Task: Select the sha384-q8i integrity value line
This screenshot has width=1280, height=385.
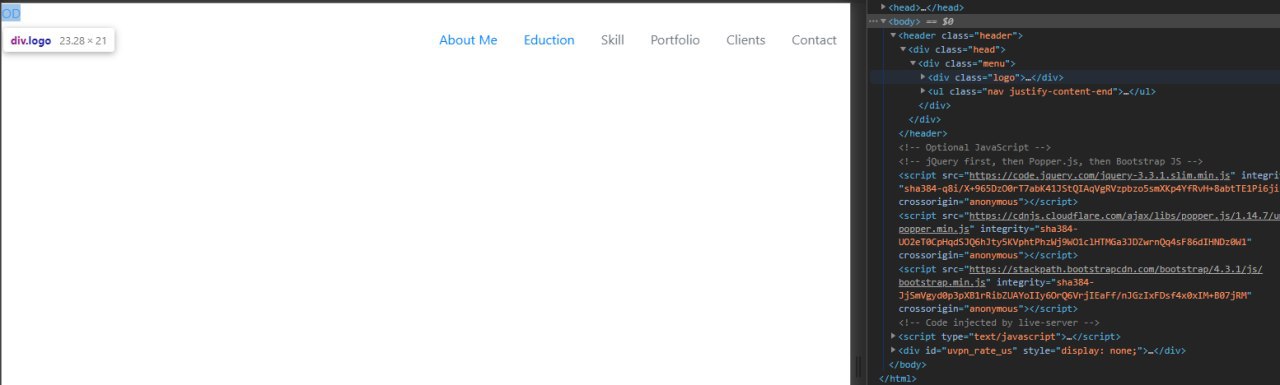Action: point(1089,188)
